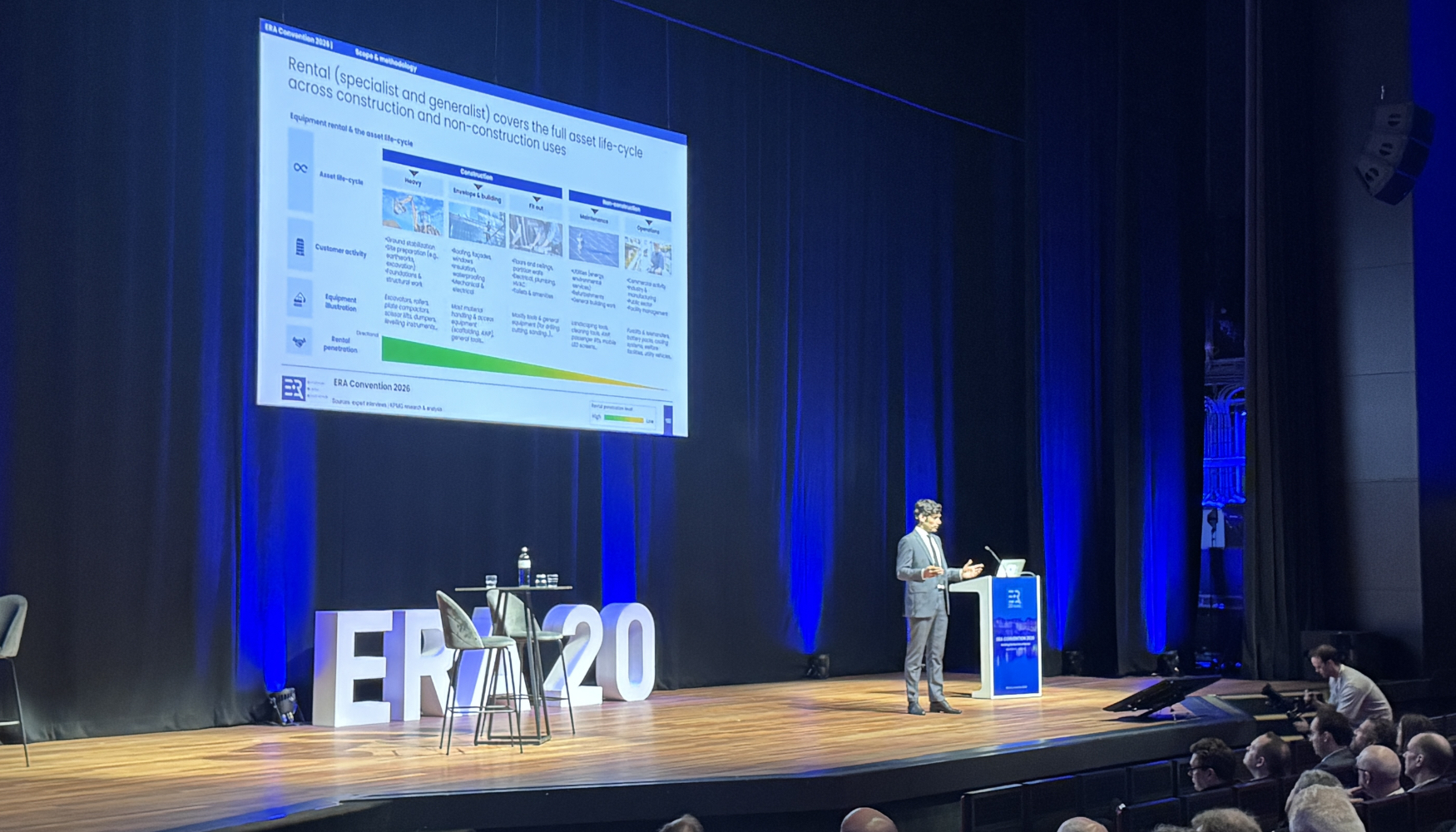1456x832 pixels.
Task: Click the "Asset life-cycle" row label
Action: pyautogui.click(x=341, y=177)
